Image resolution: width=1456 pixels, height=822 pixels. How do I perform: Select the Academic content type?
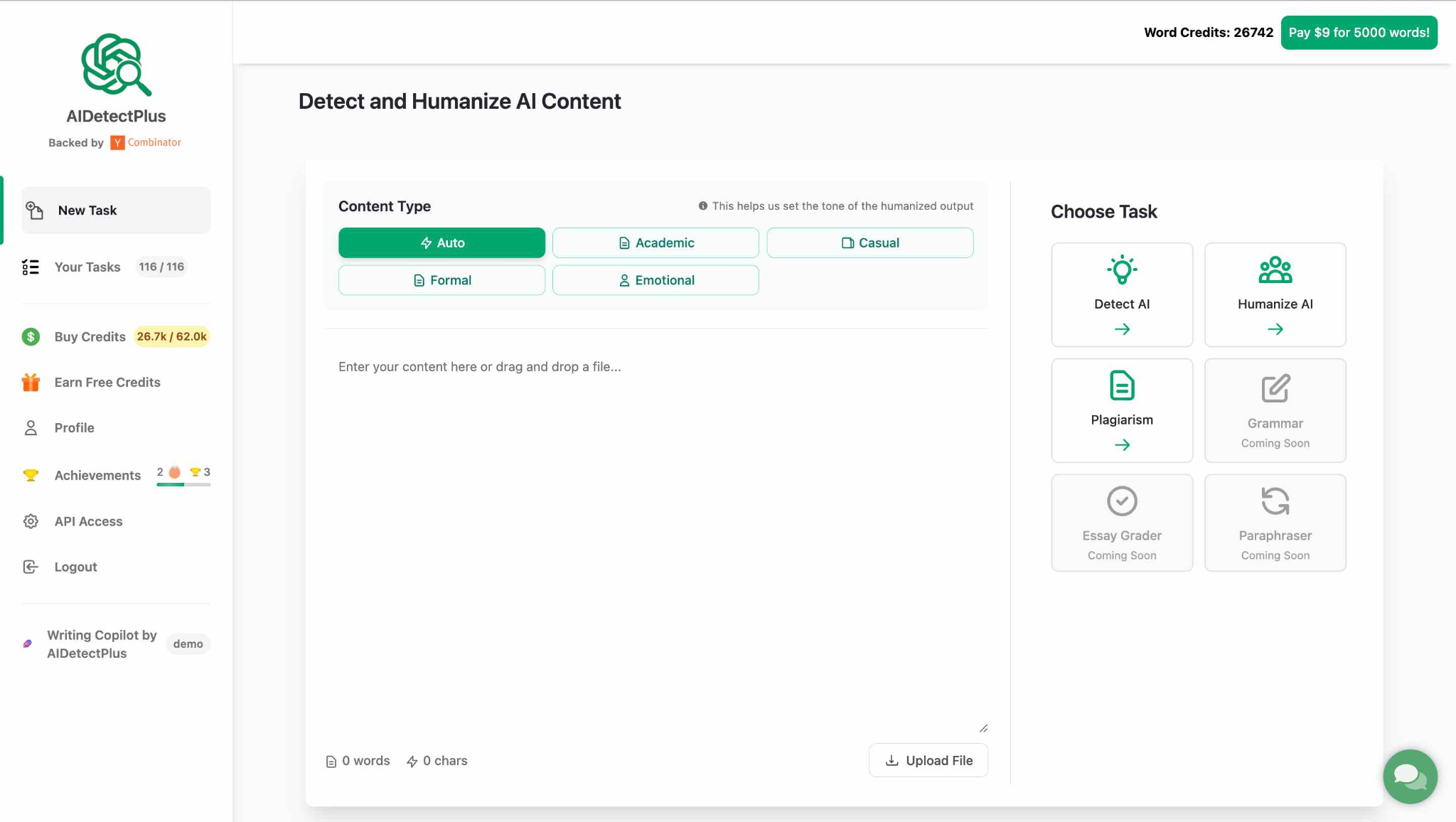(x=655, y=242)
